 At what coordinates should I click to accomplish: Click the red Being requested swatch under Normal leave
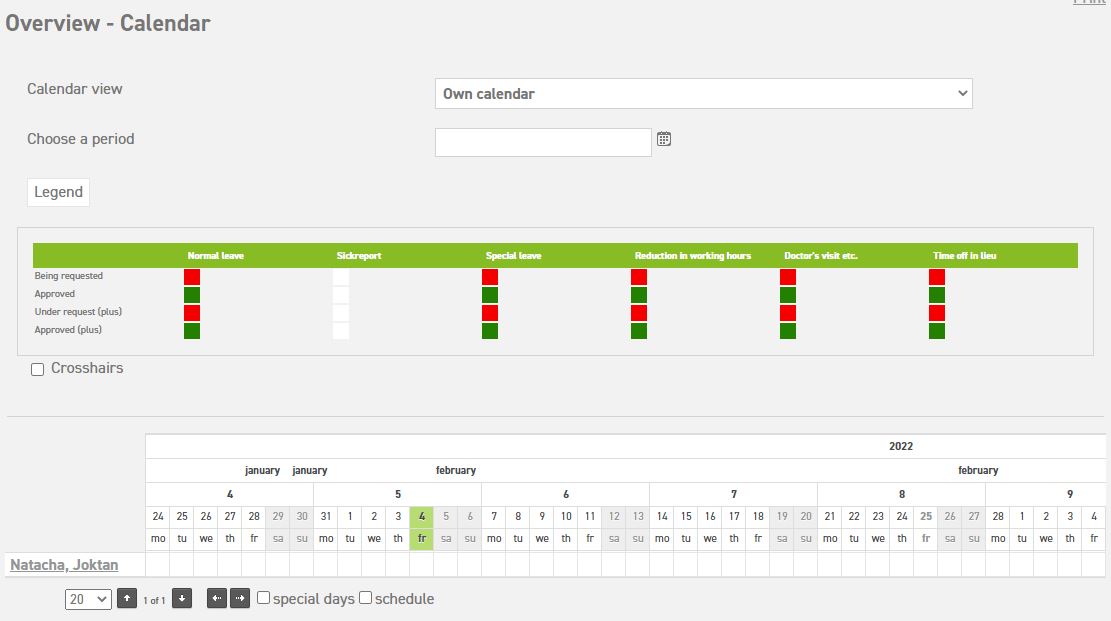tap(191, 275)
